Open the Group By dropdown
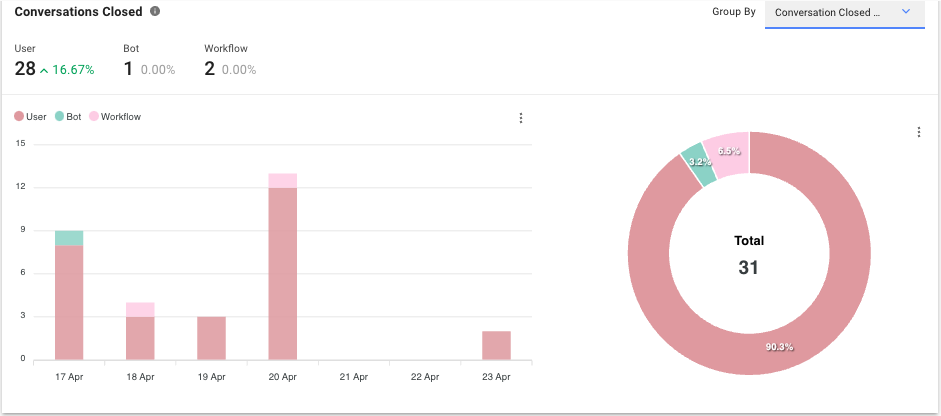This screenshot has height=416, width=941. point(844,13)
